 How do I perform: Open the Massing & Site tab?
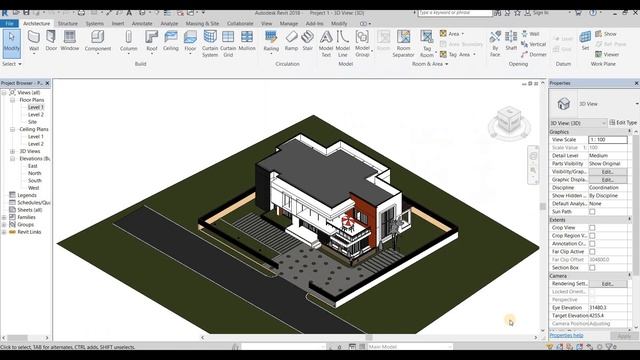(202, 24)
